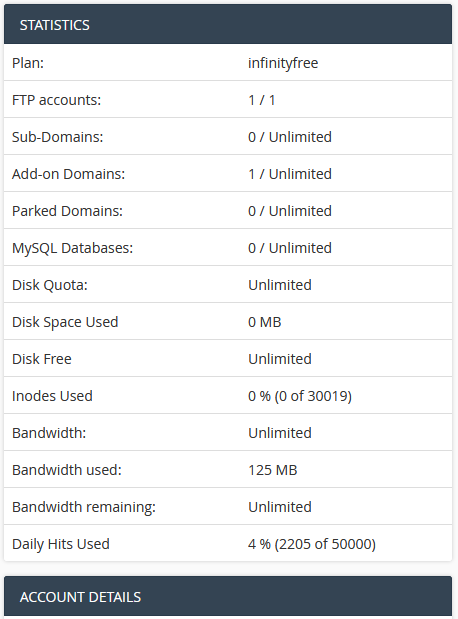Click the Bandwidth remaining label
458x619 pixels.
tap(84, 507)
